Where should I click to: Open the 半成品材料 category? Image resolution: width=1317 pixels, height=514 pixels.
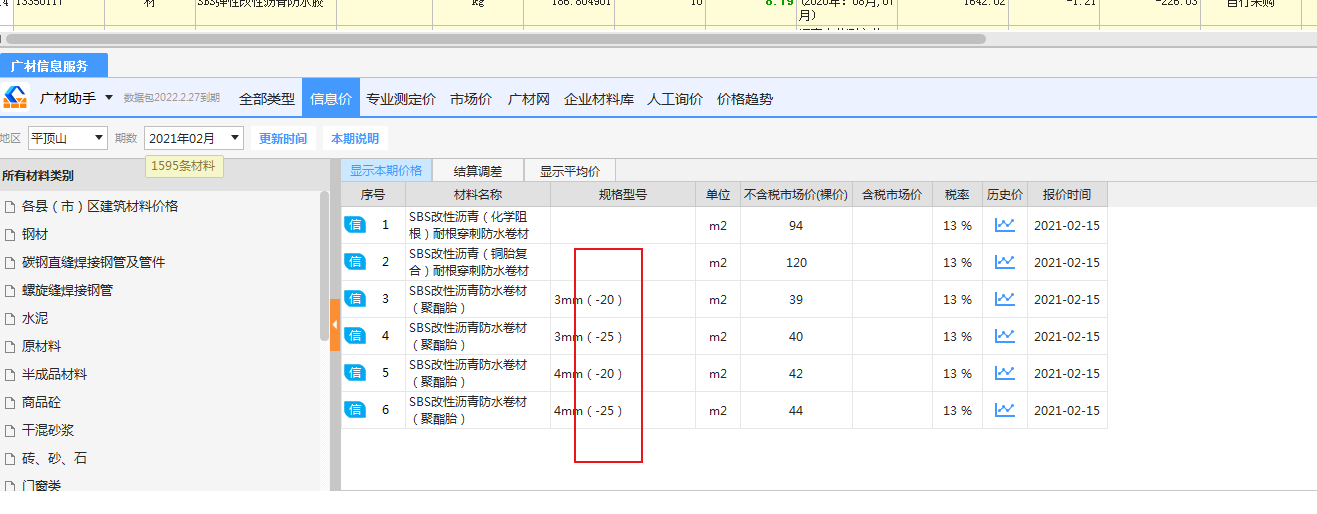54,374
